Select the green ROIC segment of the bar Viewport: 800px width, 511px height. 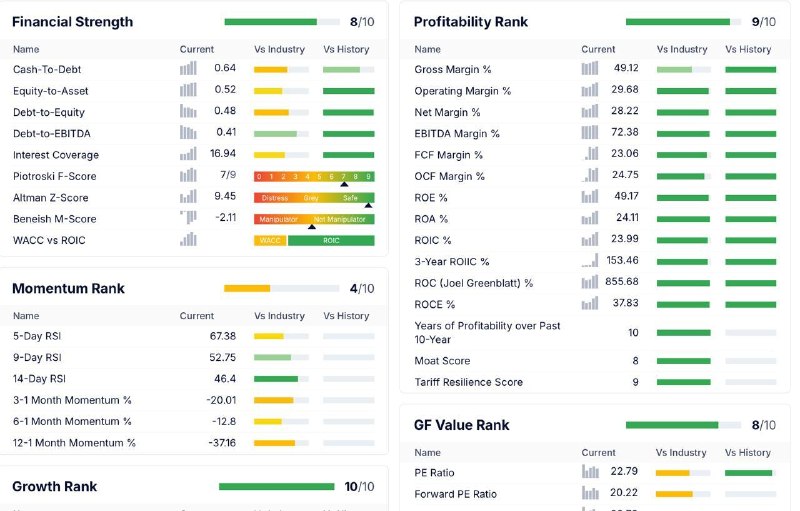[x=331, y=240]
